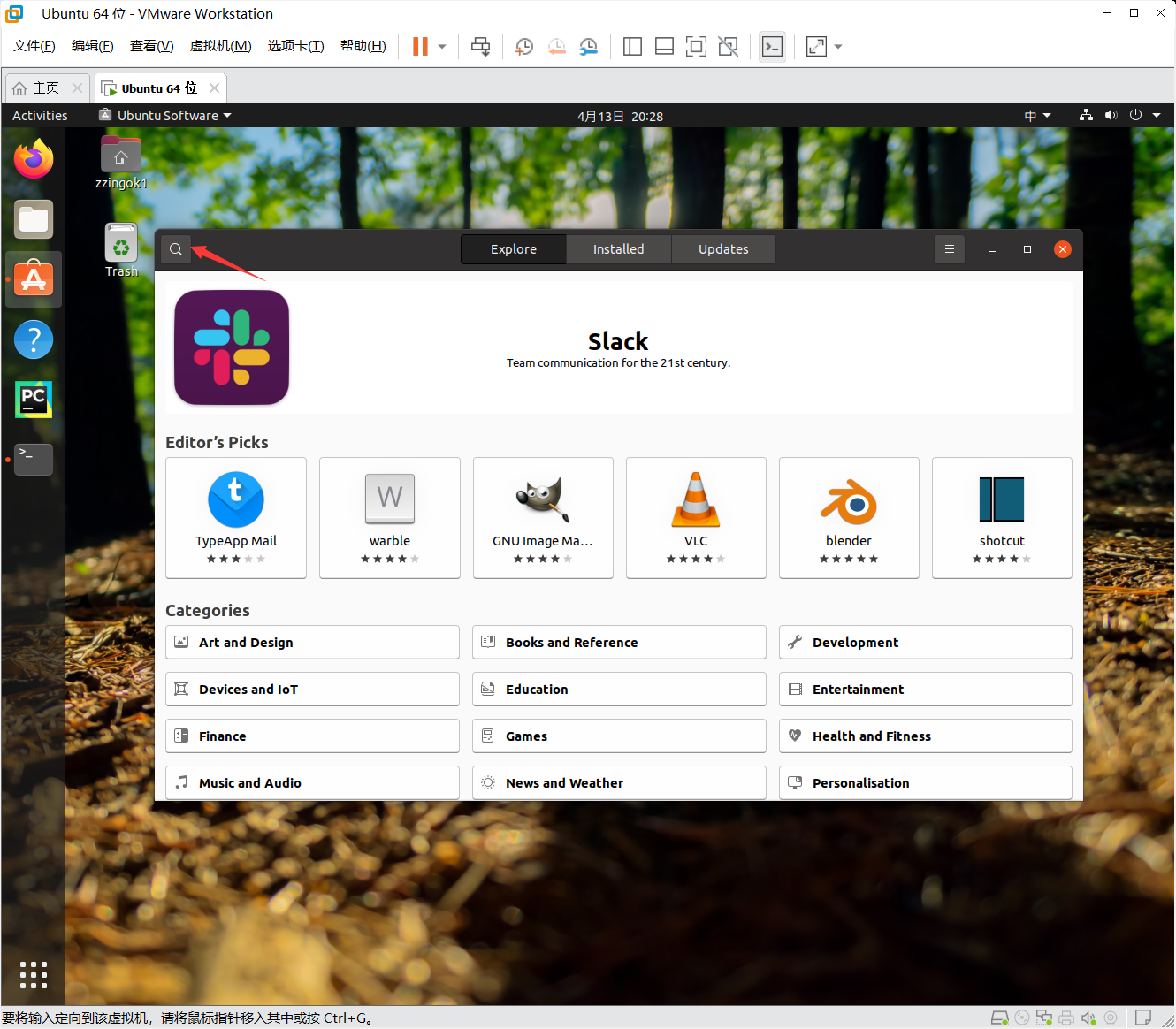1176x1029 pixels.
Task: Expand the system menu arrow in top bar
Action: click(1157, 116)
